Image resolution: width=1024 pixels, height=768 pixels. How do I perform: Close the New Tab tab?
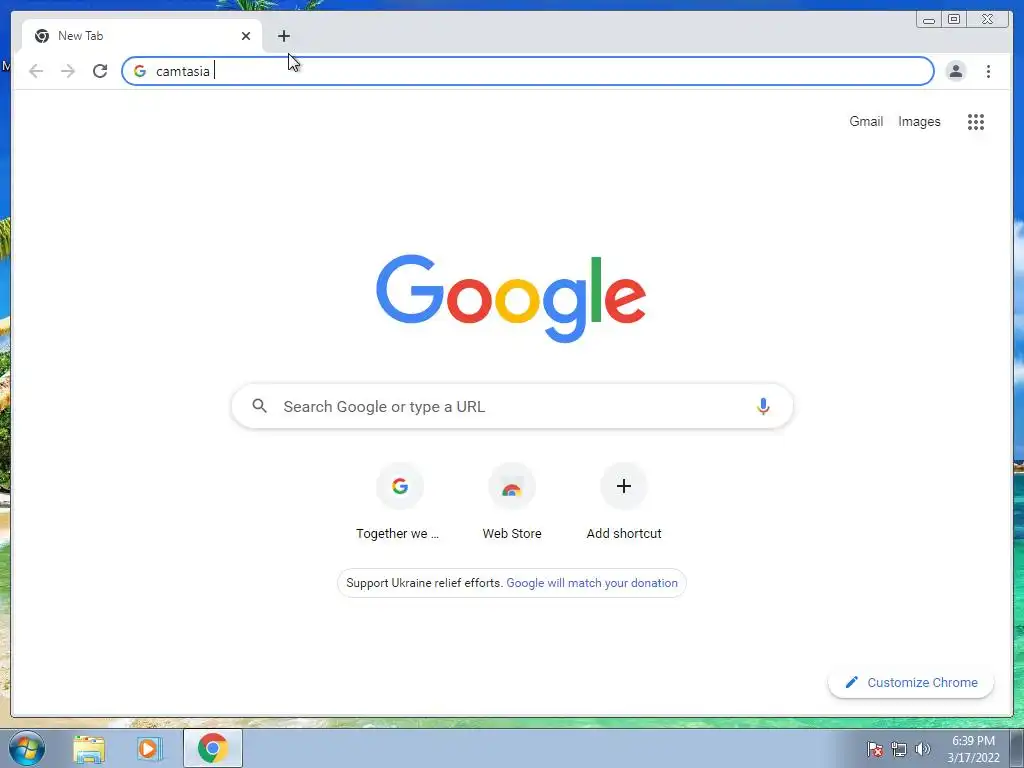pos(246,36)
